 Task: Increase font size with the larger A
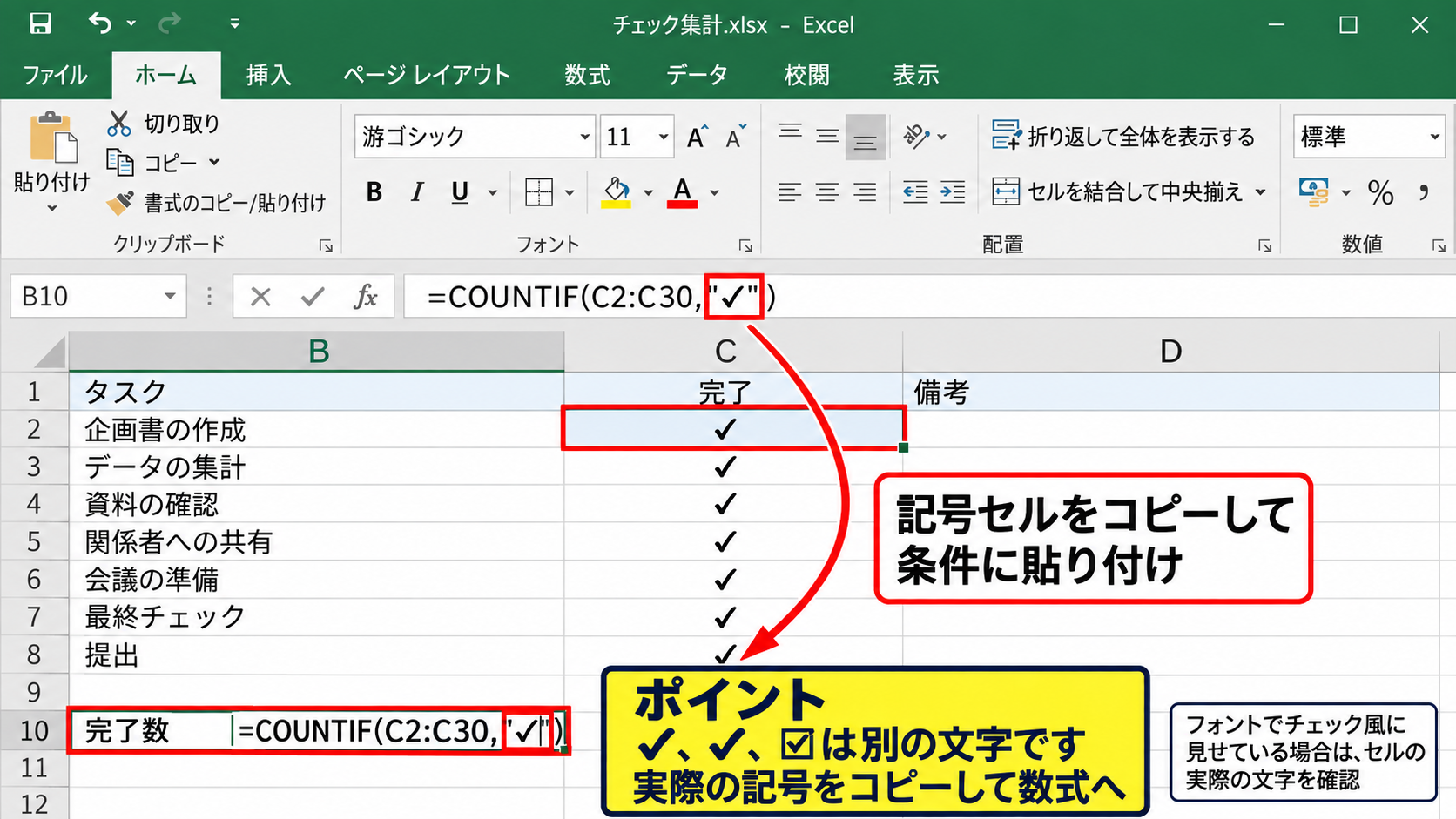click(698, 137)
